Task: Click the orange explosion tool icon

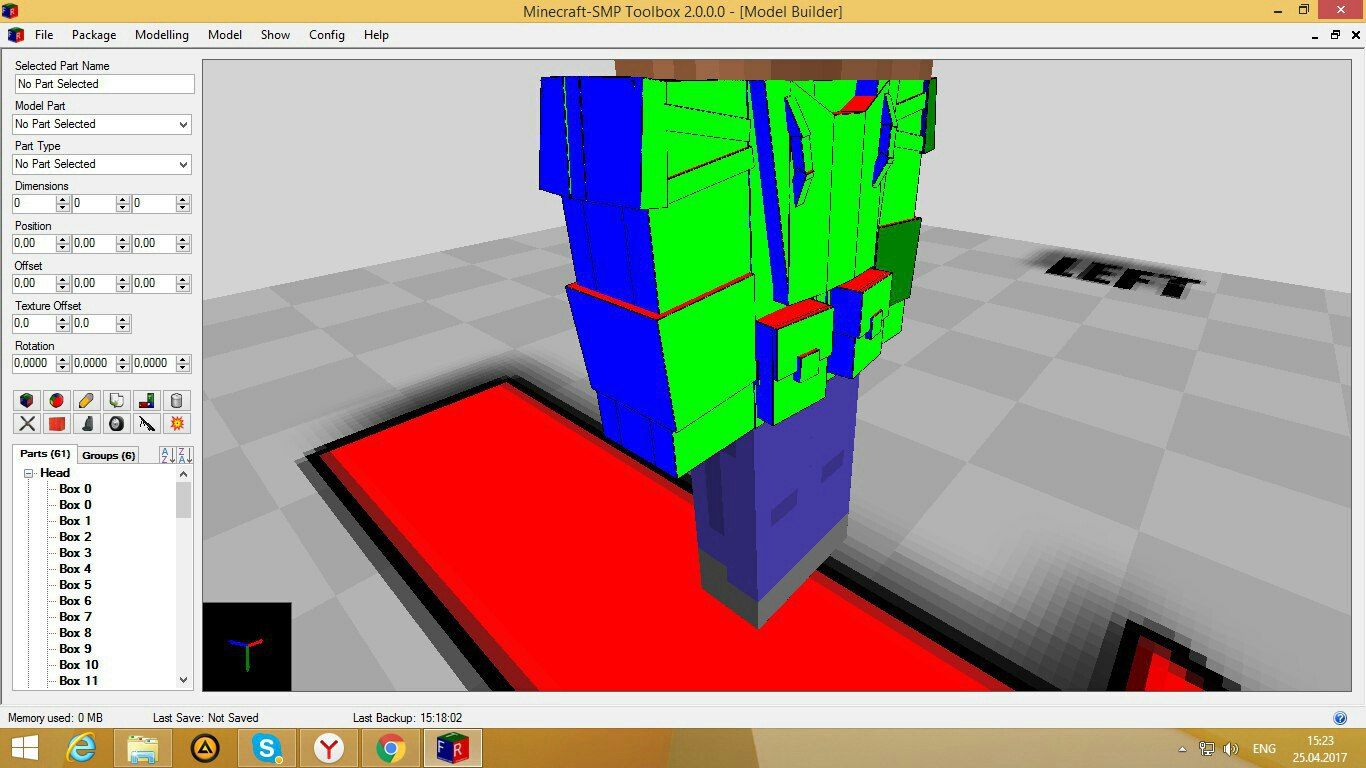Action: pyautogui.click(x=177, y=424)
